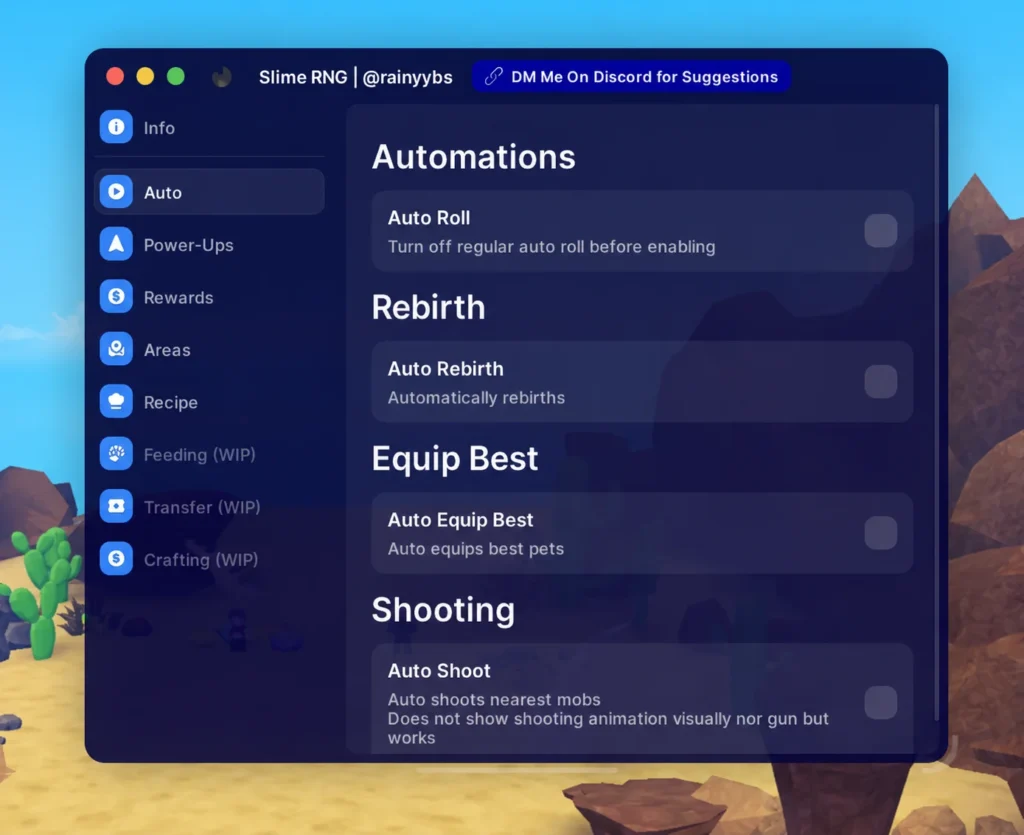Screen dimensions: 1024x835
Task: Click the yellow minimize window button
Action: click(x=145, y=76)
